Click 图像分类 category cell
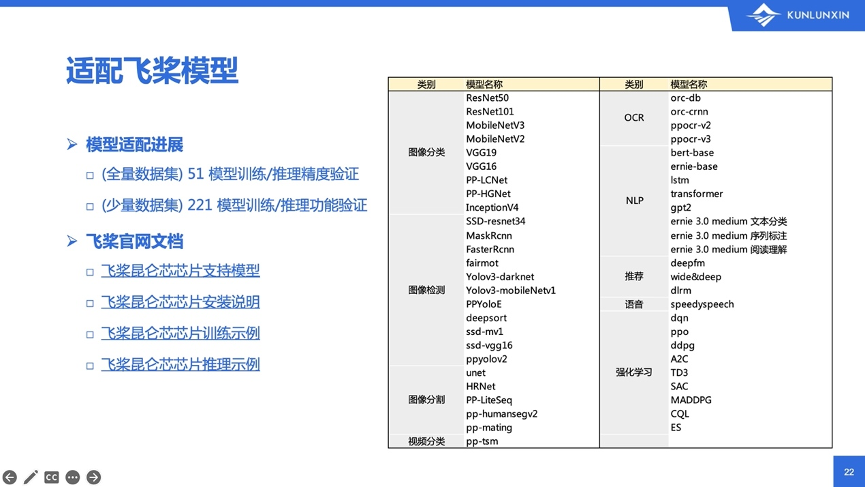 click(x=426, y=152)
